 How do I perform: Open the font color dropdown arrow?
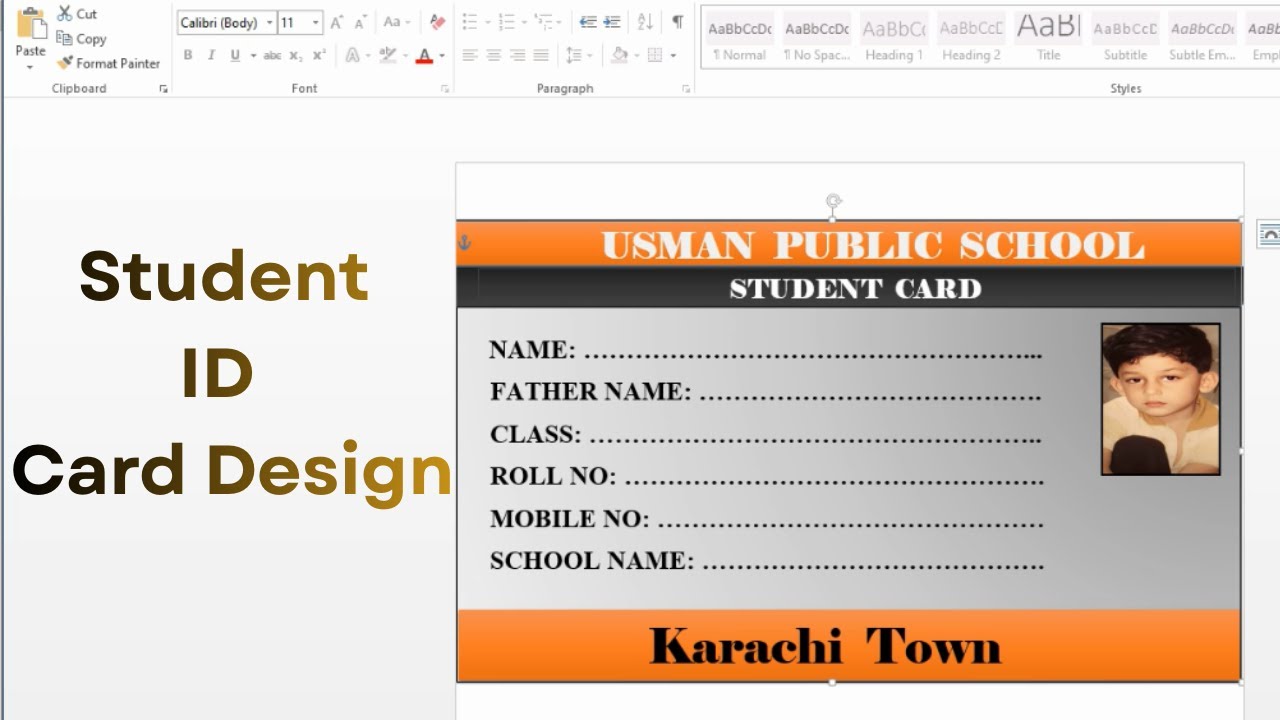(x=442, y=56)
